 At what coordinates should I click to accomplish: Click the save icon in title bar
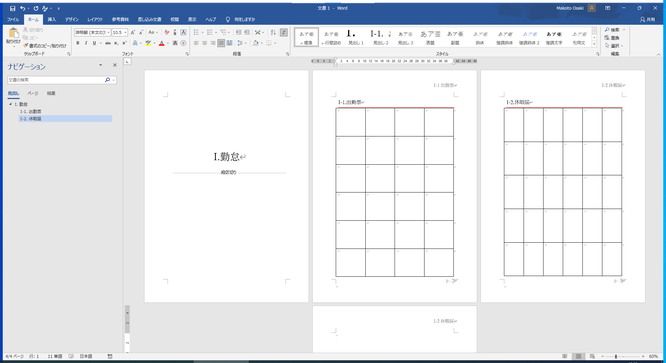(x=12, y=8)
